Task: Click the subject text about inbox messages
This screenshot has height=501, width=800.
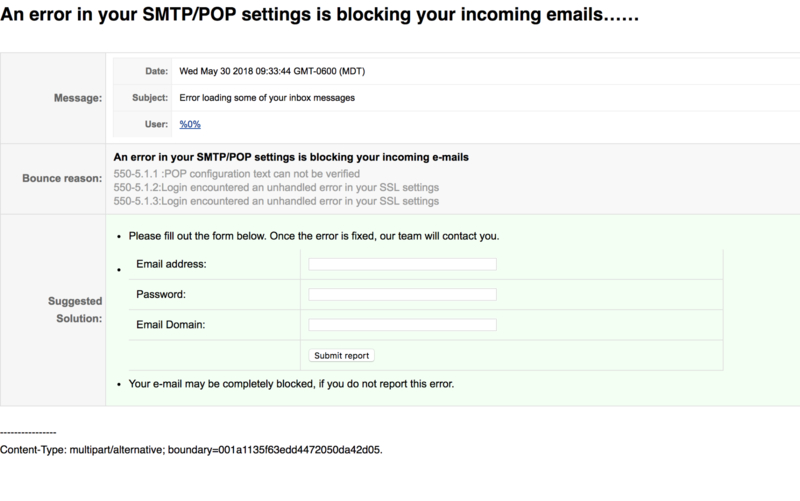Action: coord(267,97)
